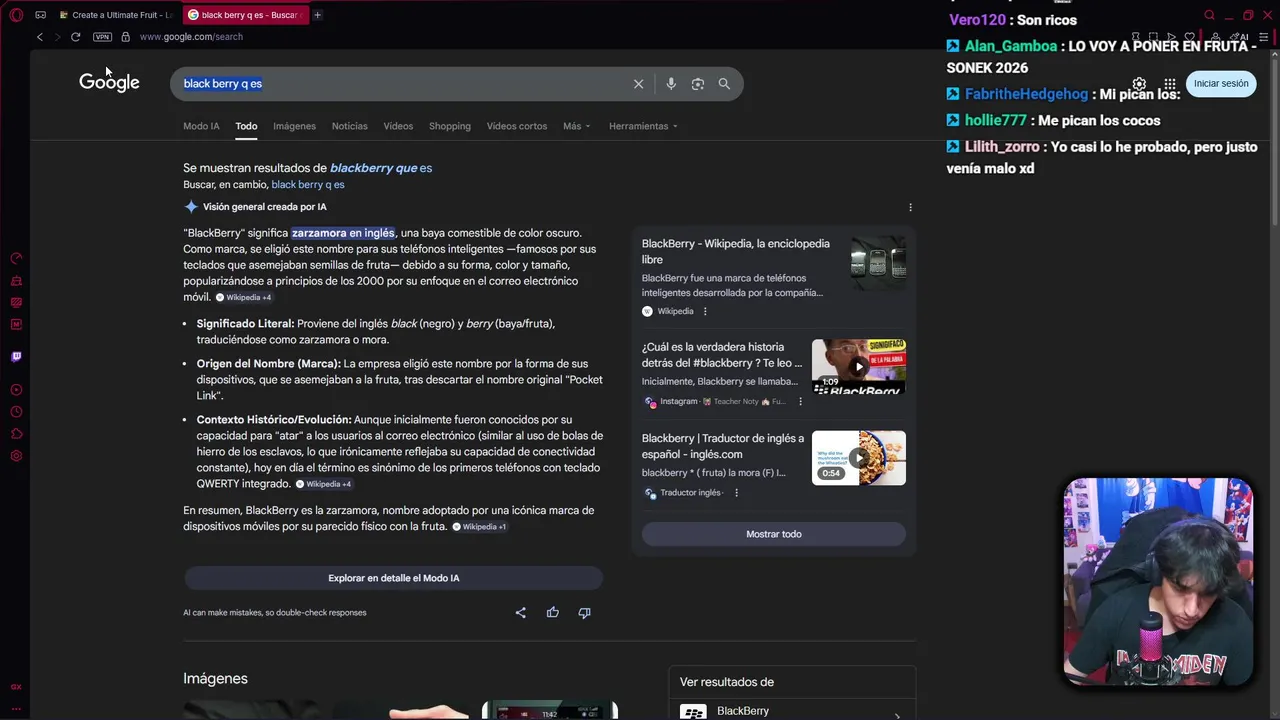Share the AI overview

(x=520, y=612)
